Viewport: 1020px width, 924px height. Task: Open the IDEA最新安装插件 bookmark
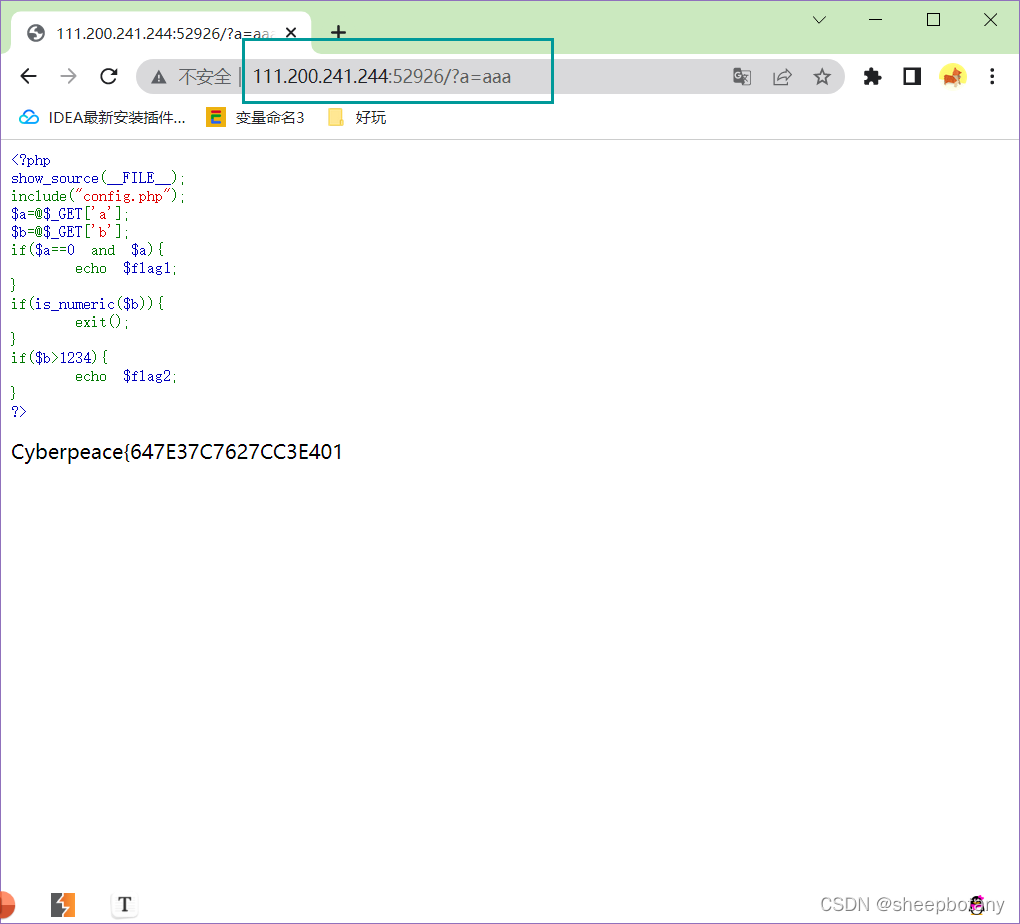pyautogui.click(x=102, y=118)
